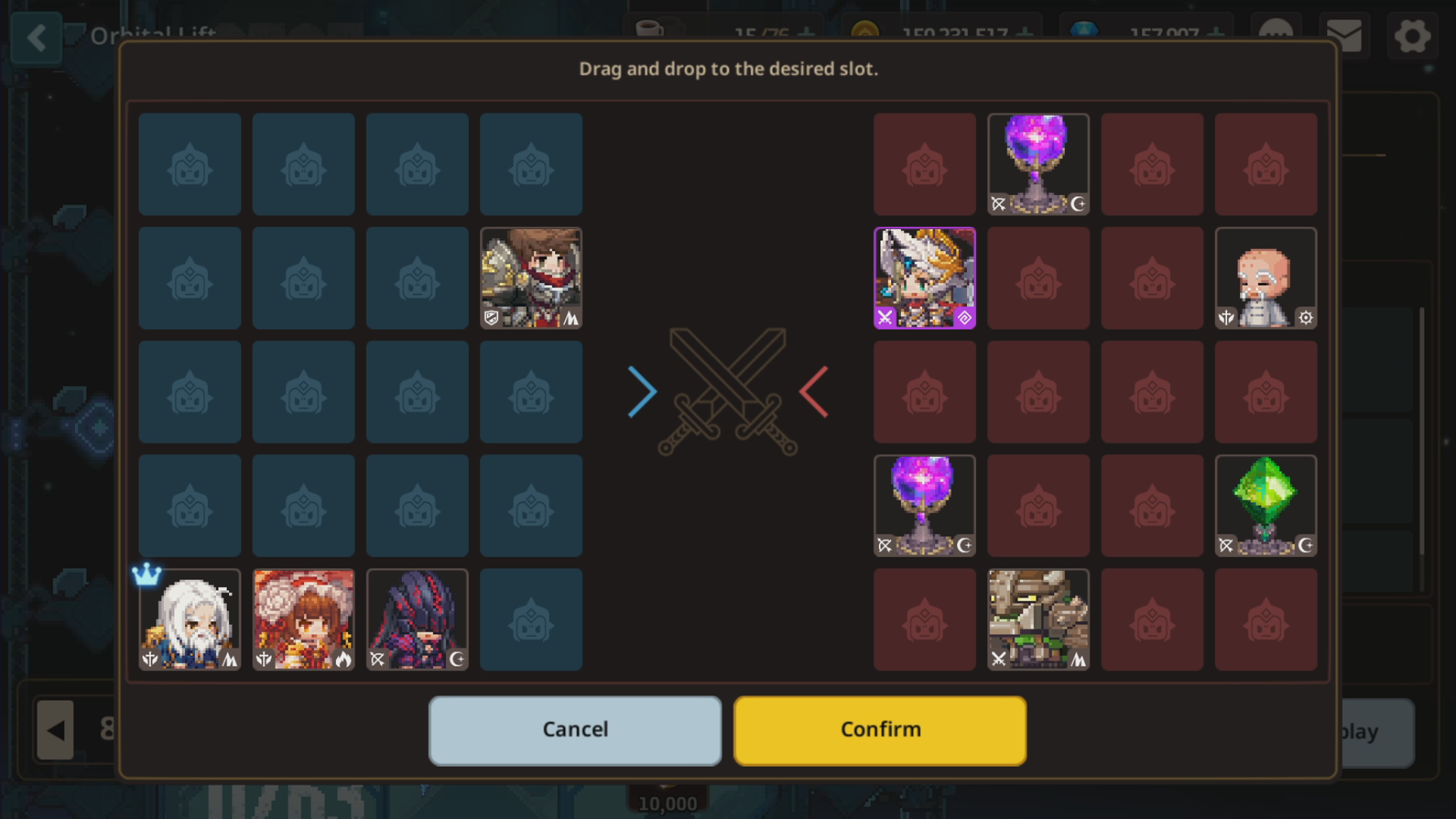This screenshot has height=819, width=1456.
Task: Click the Cancel button
Action: point(575,730)
